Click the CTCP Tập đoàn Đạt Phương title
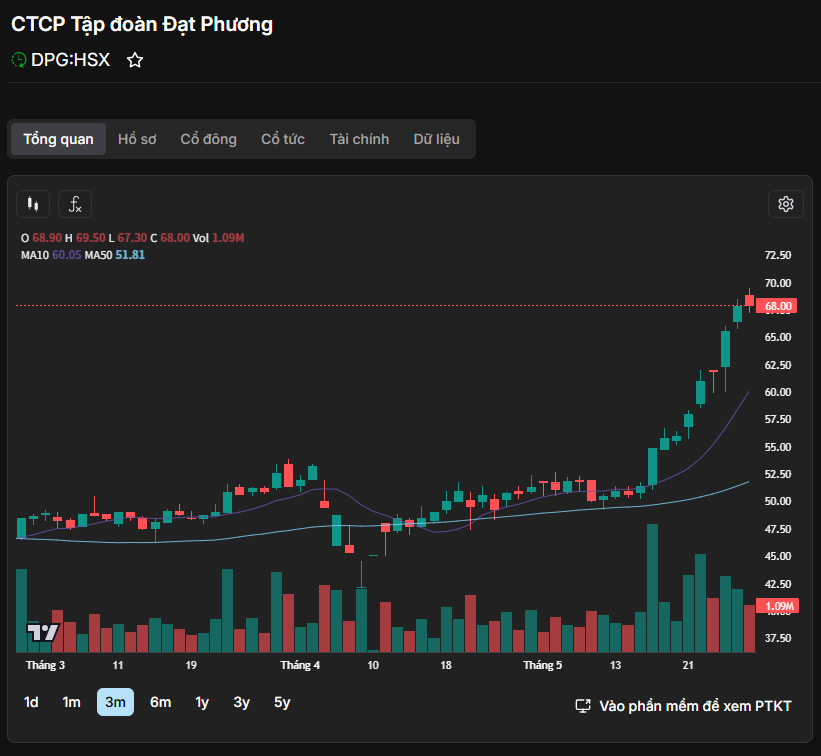Image resolution: width=821 pixels, height=756 pixels. (142, 24)
